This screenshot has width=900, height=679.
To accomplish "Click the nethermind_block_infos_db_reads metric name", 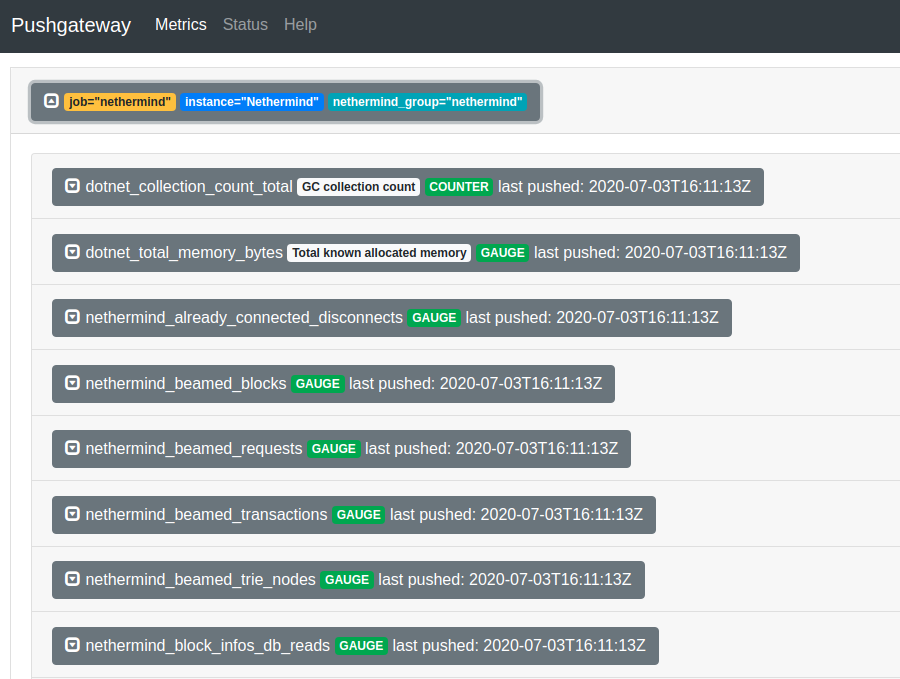I will pyautogui.click(x=207, y=645).
